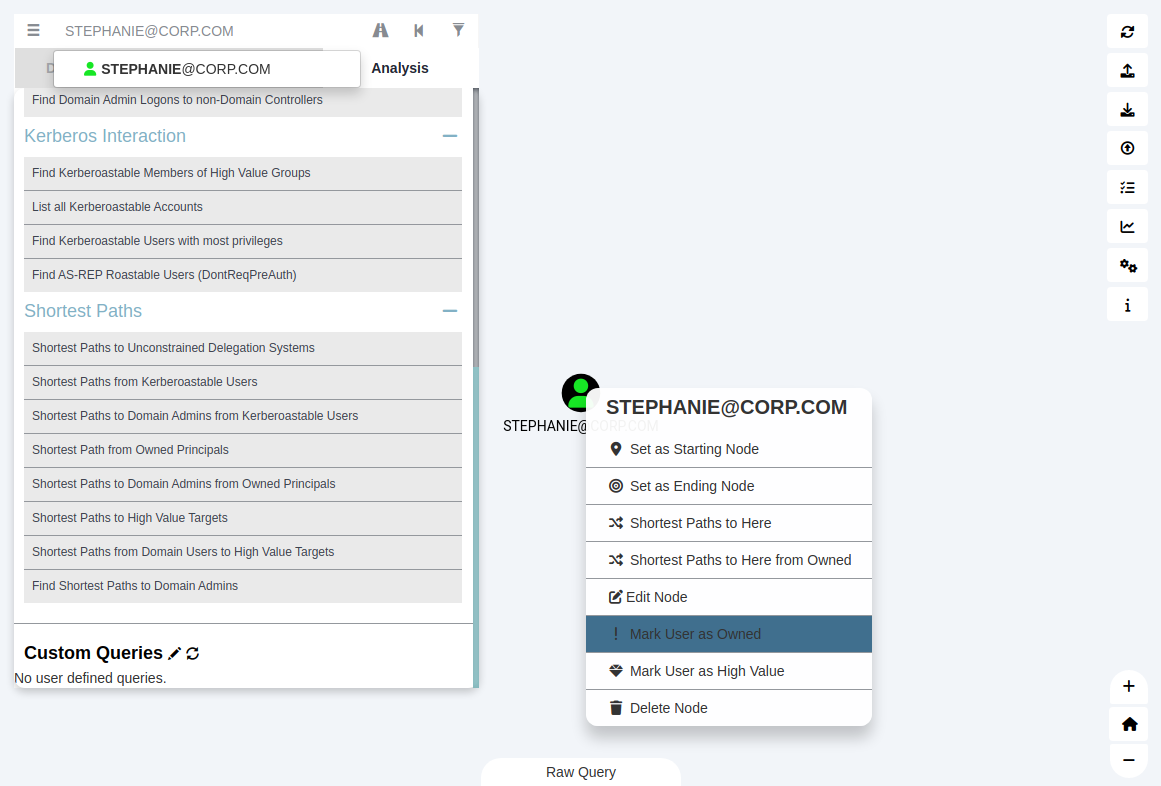This screenshot has height=786, width=1161.
Task: Click the Export Graph upload icon
Action: click(1127, 70)
